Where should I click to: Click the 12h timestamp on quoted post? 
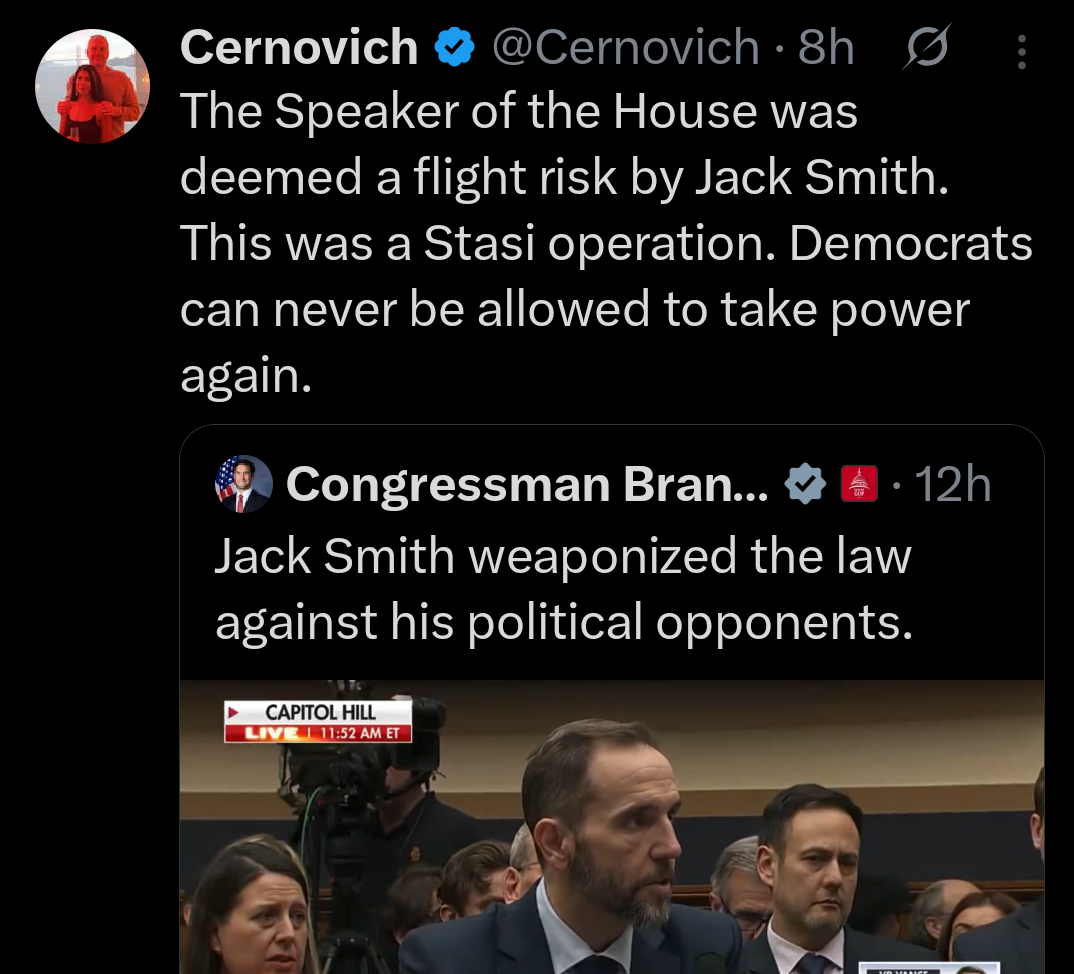click(x=952, y=484)
